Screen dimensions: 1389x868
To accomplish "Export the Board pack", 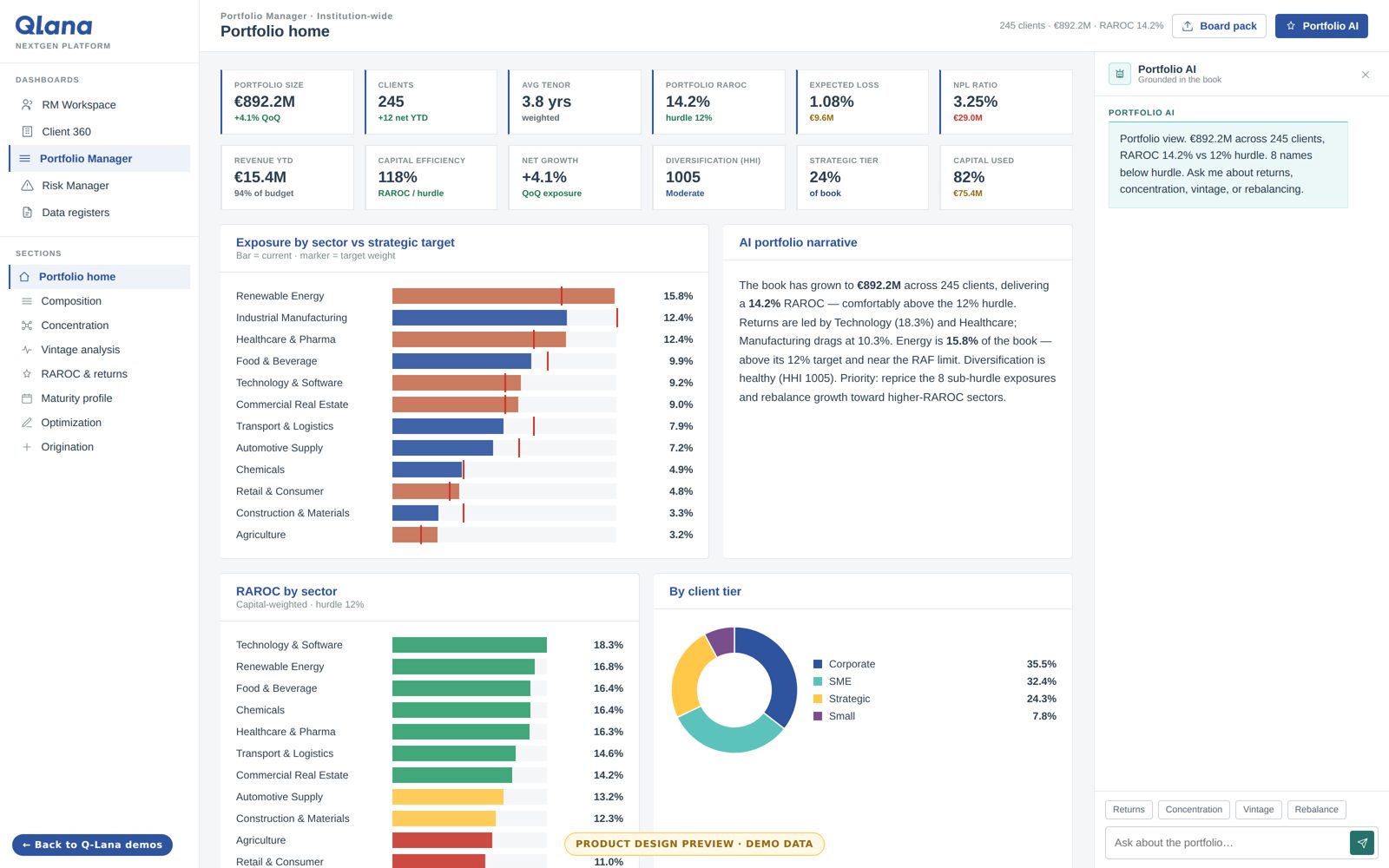I will (x=1219, y=26).
